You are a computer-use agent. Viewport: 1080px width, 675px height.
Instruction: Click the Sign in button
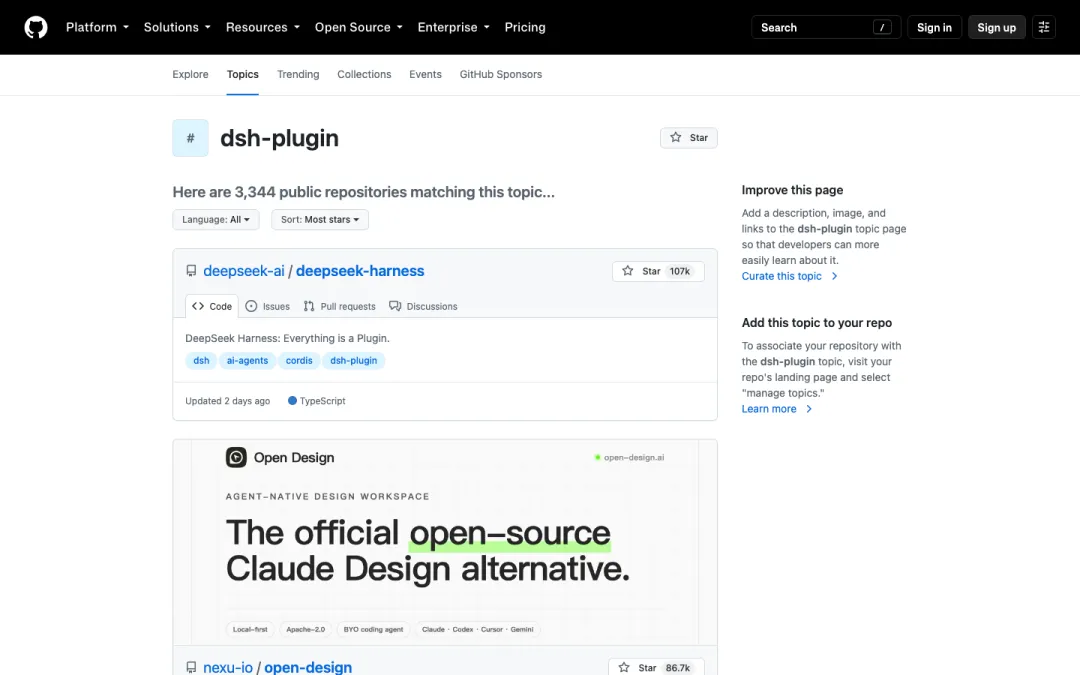(934, 28)
